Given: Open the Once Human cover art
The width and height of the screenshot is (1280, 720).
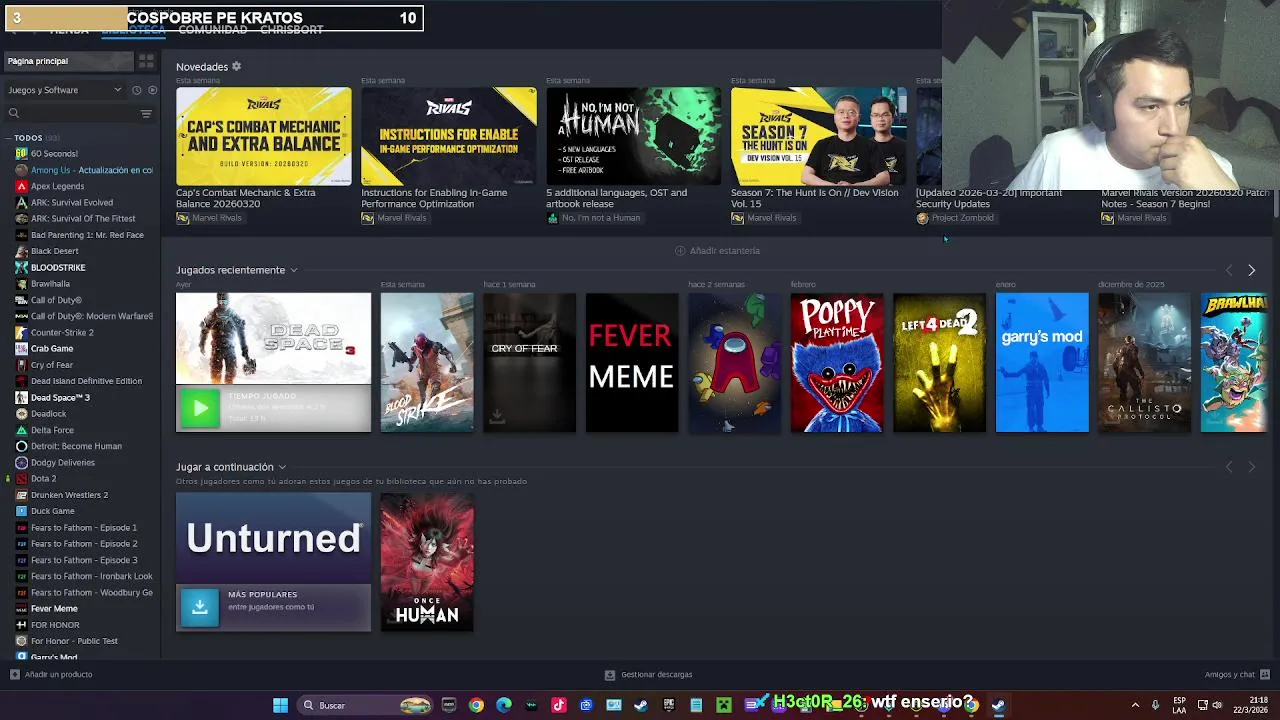Looking at the screenshot, I should click(x=427, y=562).
